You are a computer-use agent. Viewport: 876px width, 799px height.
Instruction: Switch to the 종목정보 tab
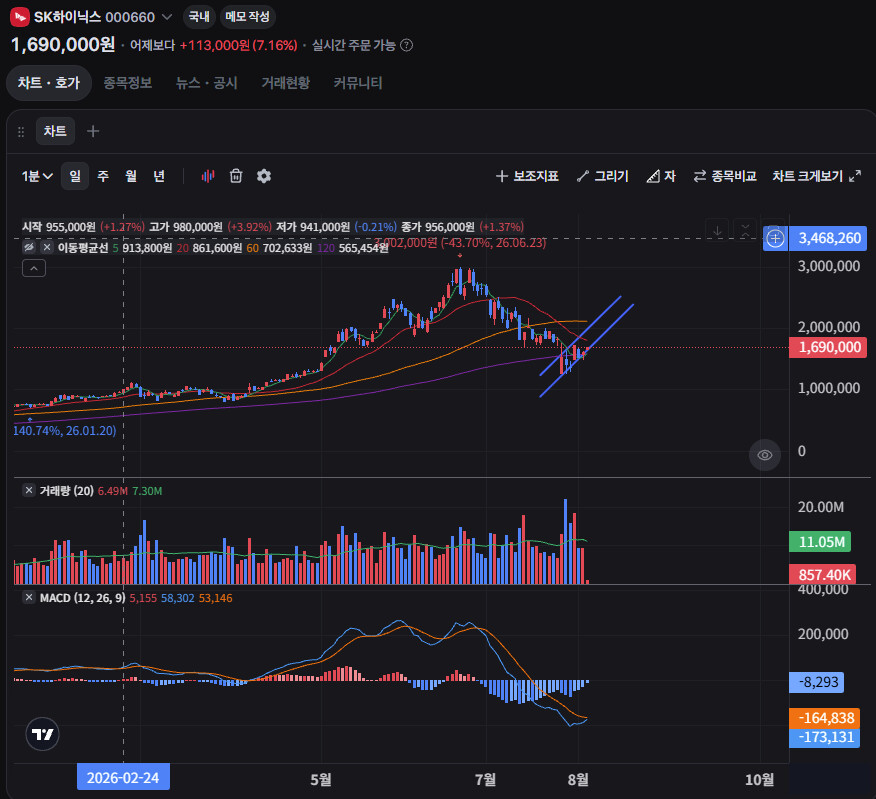(128, 83)
